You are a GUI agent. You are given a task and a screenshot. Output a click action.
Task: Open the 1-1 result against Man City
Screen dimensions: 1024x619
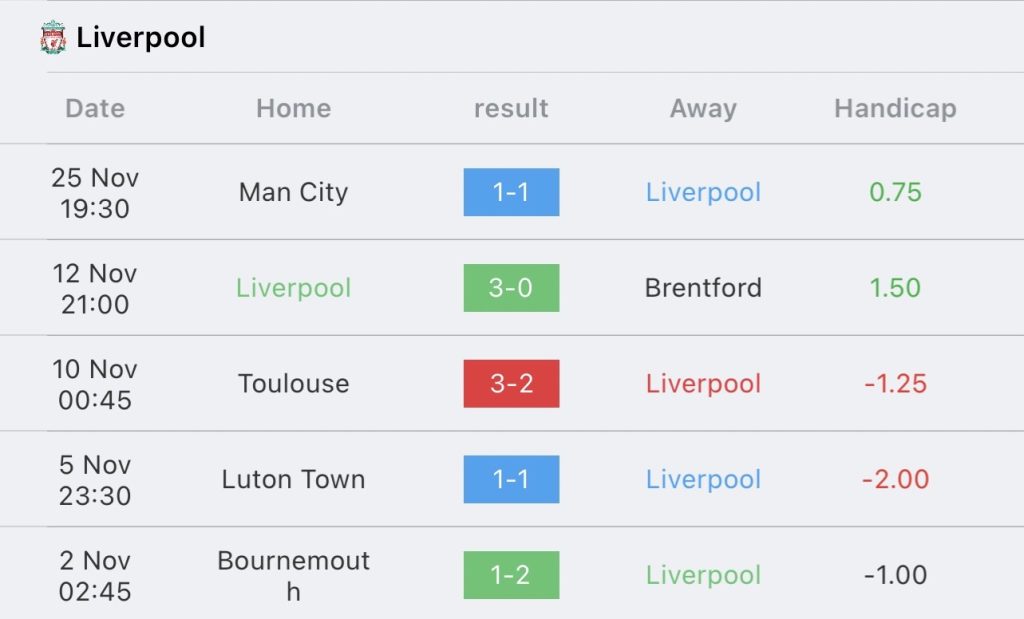coord(511,192)
